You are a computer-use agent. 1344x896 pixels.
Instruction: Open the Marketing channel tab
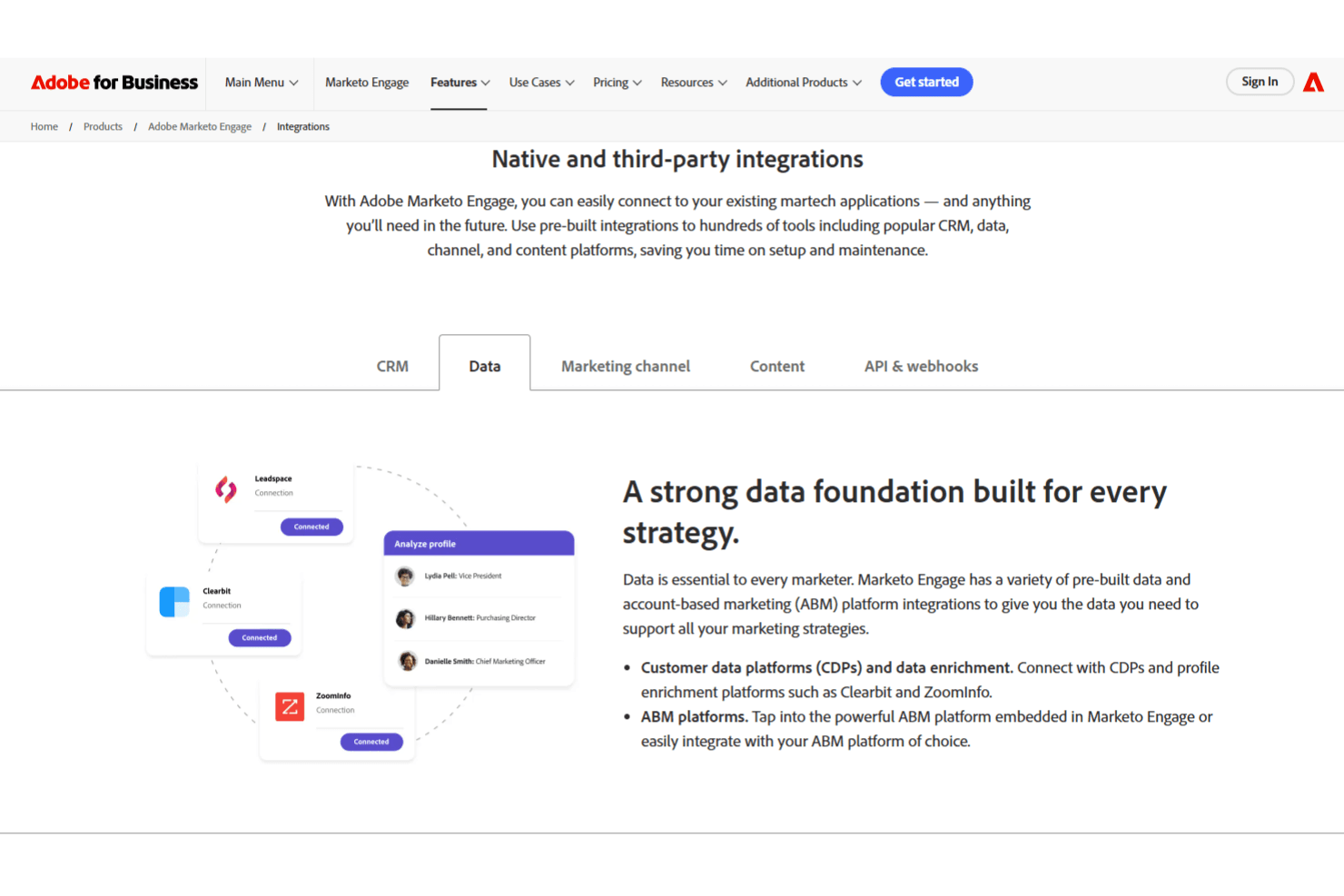click(x=626, y=366)
